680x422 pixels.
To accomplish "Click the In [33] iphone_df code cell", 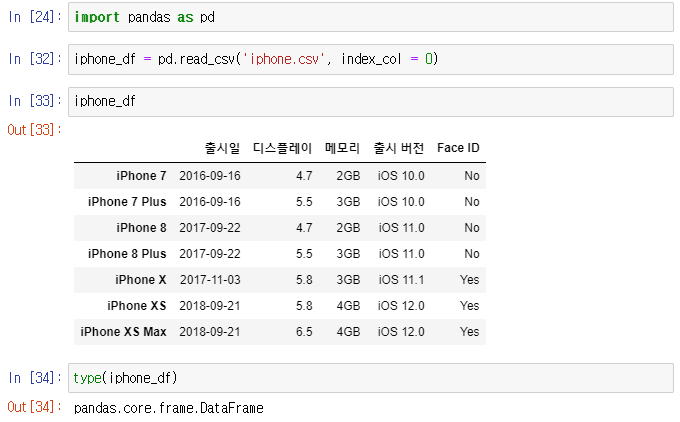I will (x=371, y=101).
